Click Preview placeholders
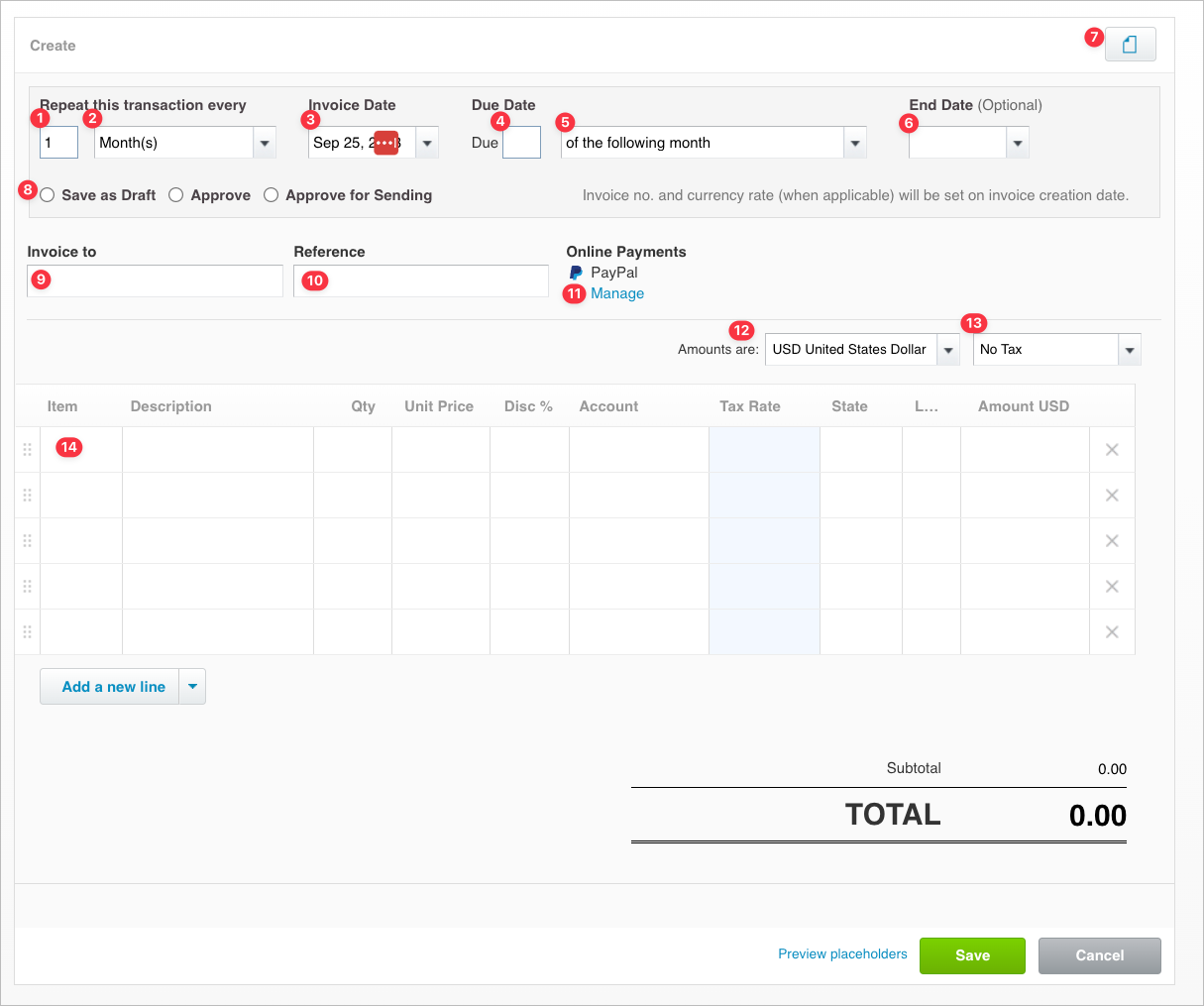 pyautogui.click(x=841, y=953)
